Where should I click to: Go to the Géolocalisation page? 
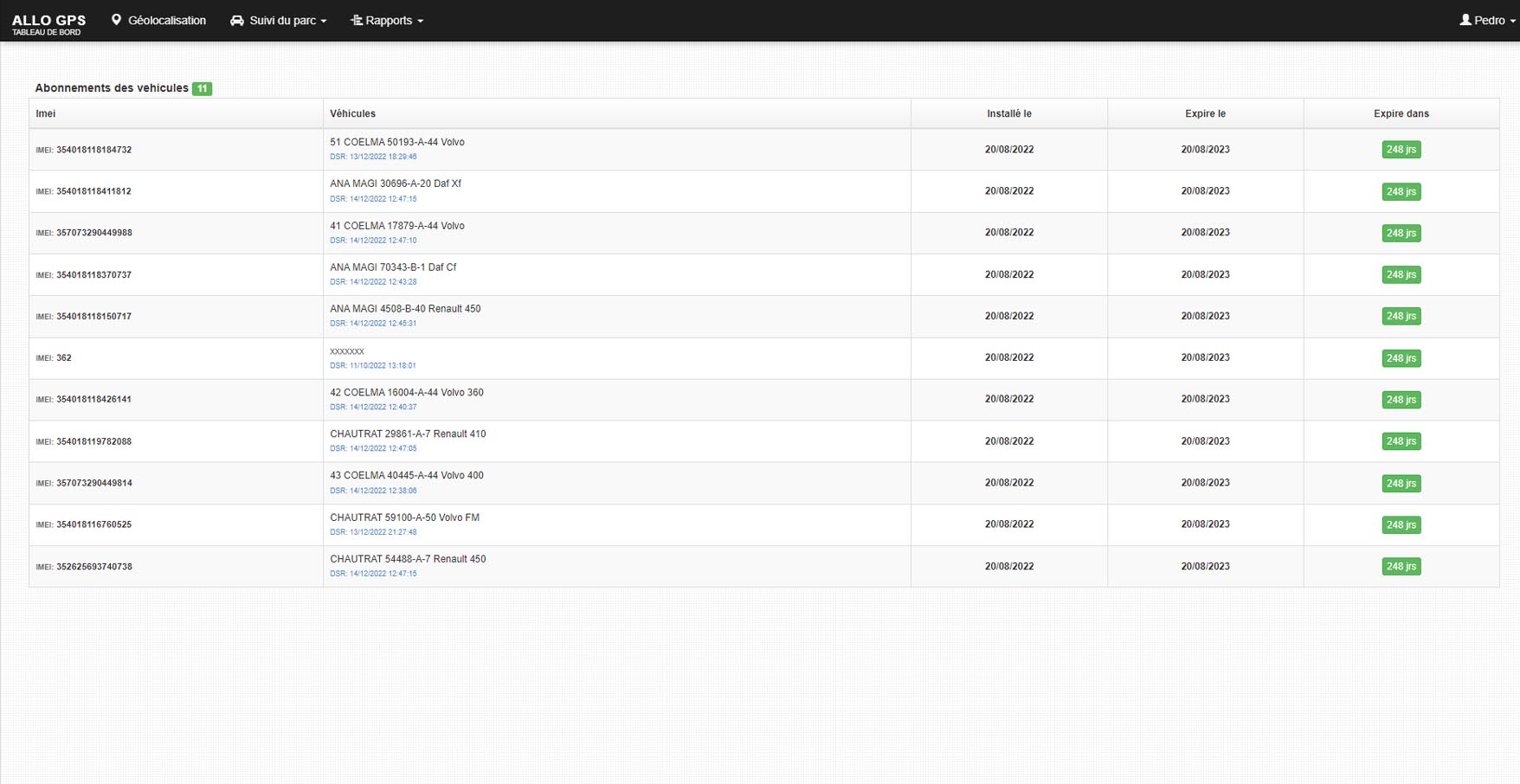click(x=166, y=20)
